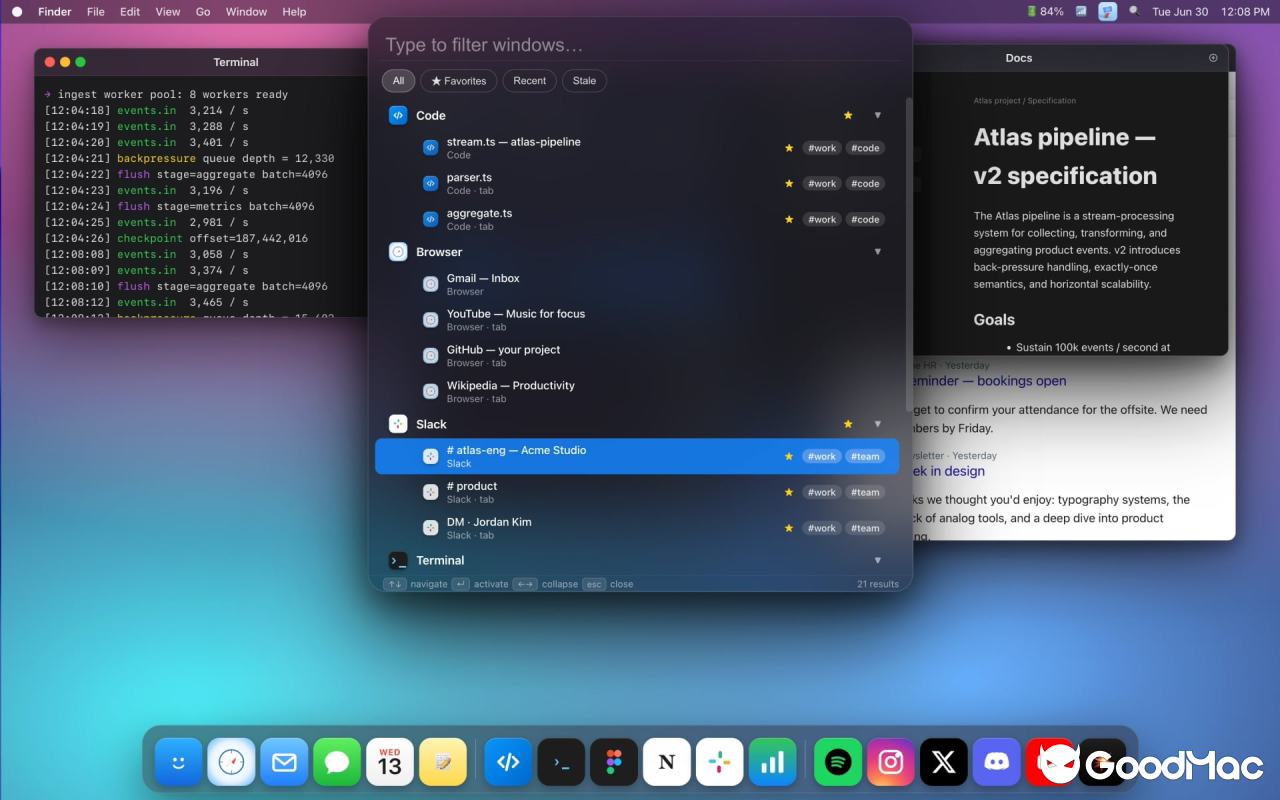
Task: Collapse the Browser group chevron
Action: (x=878, y=252)
